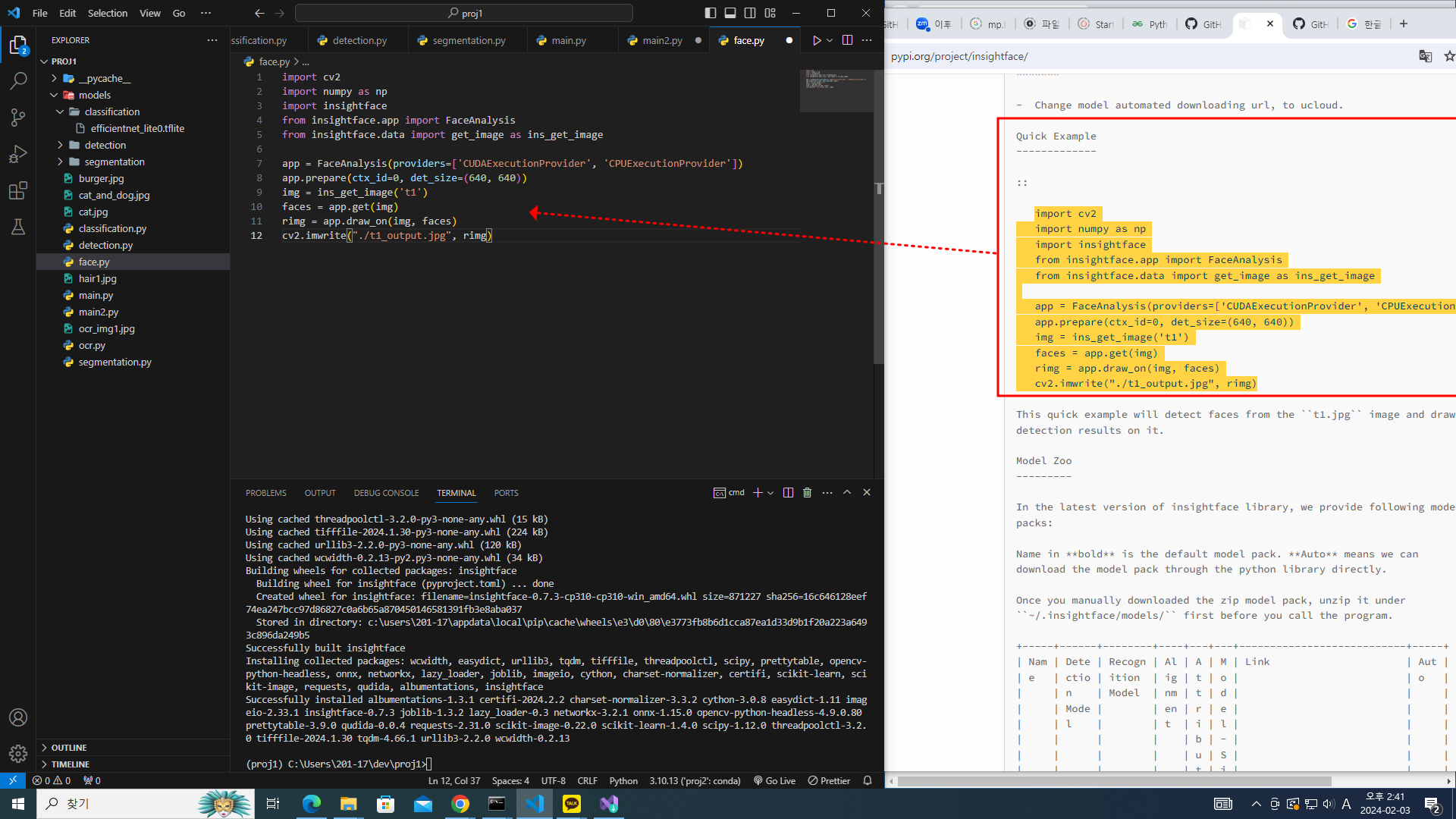Select the Python interpreter 3.10.13 status item
The image size is (1456, 819).
(x=694, y=780)
